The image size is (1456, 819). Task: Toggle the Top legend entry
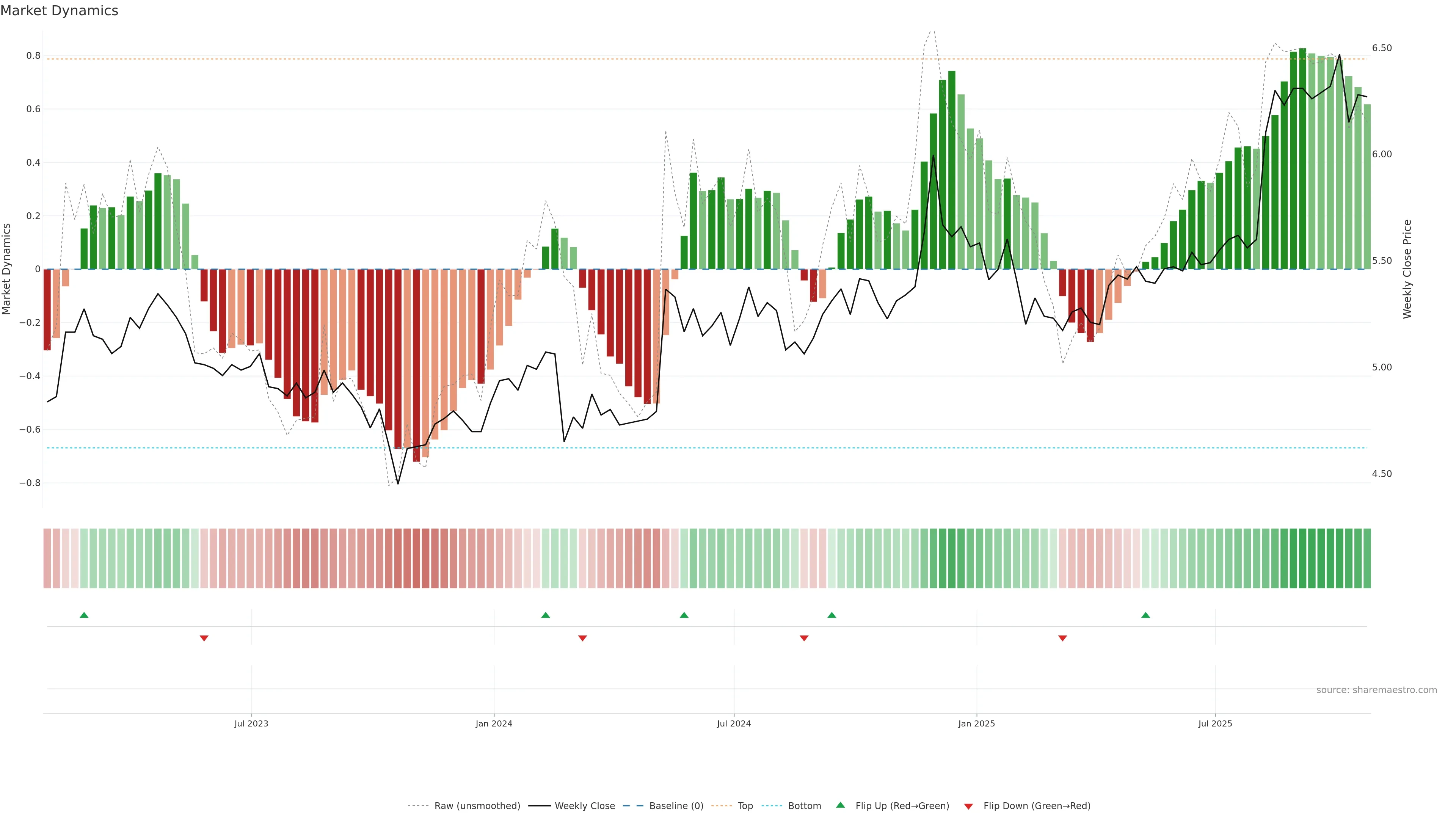coord(745,806)
